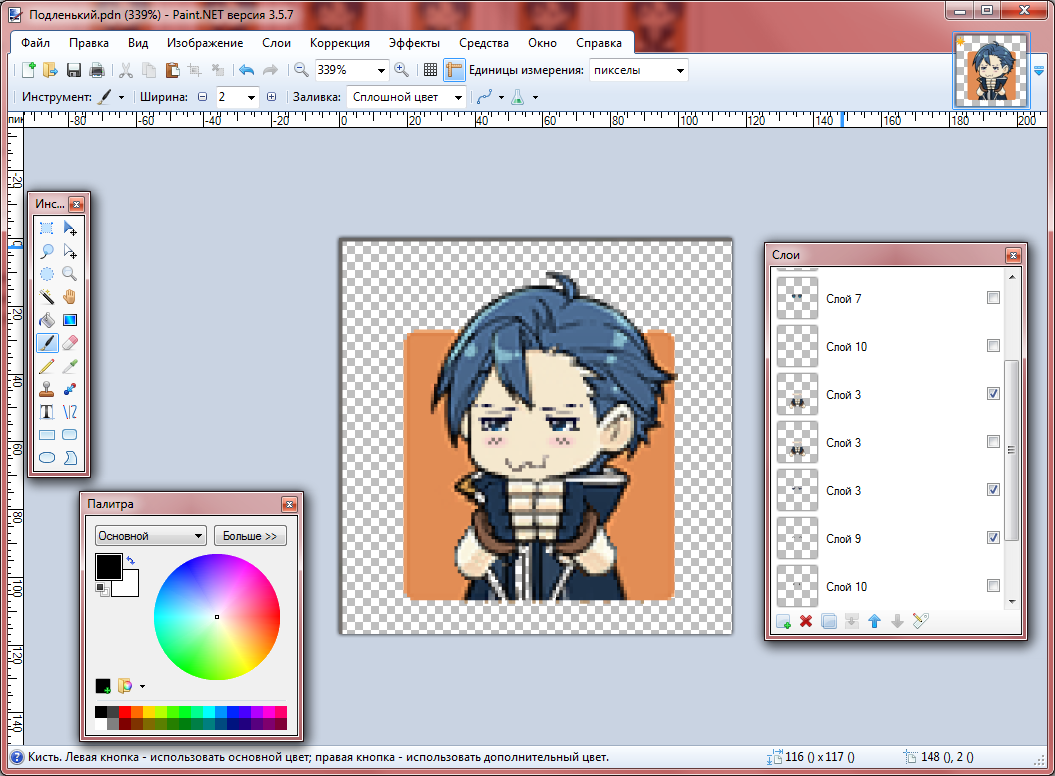Toggle pixel grid display
Viewport: 1055px width, 776px height.
point(431,70)
